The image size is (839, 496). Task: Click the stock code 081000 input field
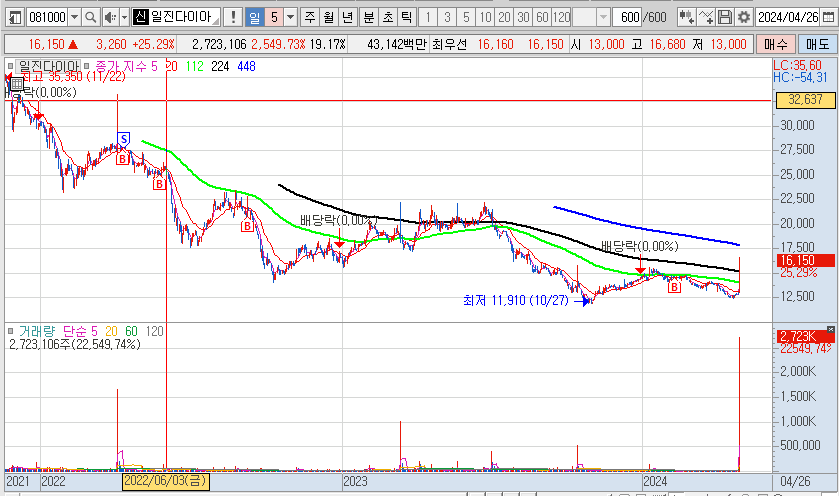(x=47, y=18)
